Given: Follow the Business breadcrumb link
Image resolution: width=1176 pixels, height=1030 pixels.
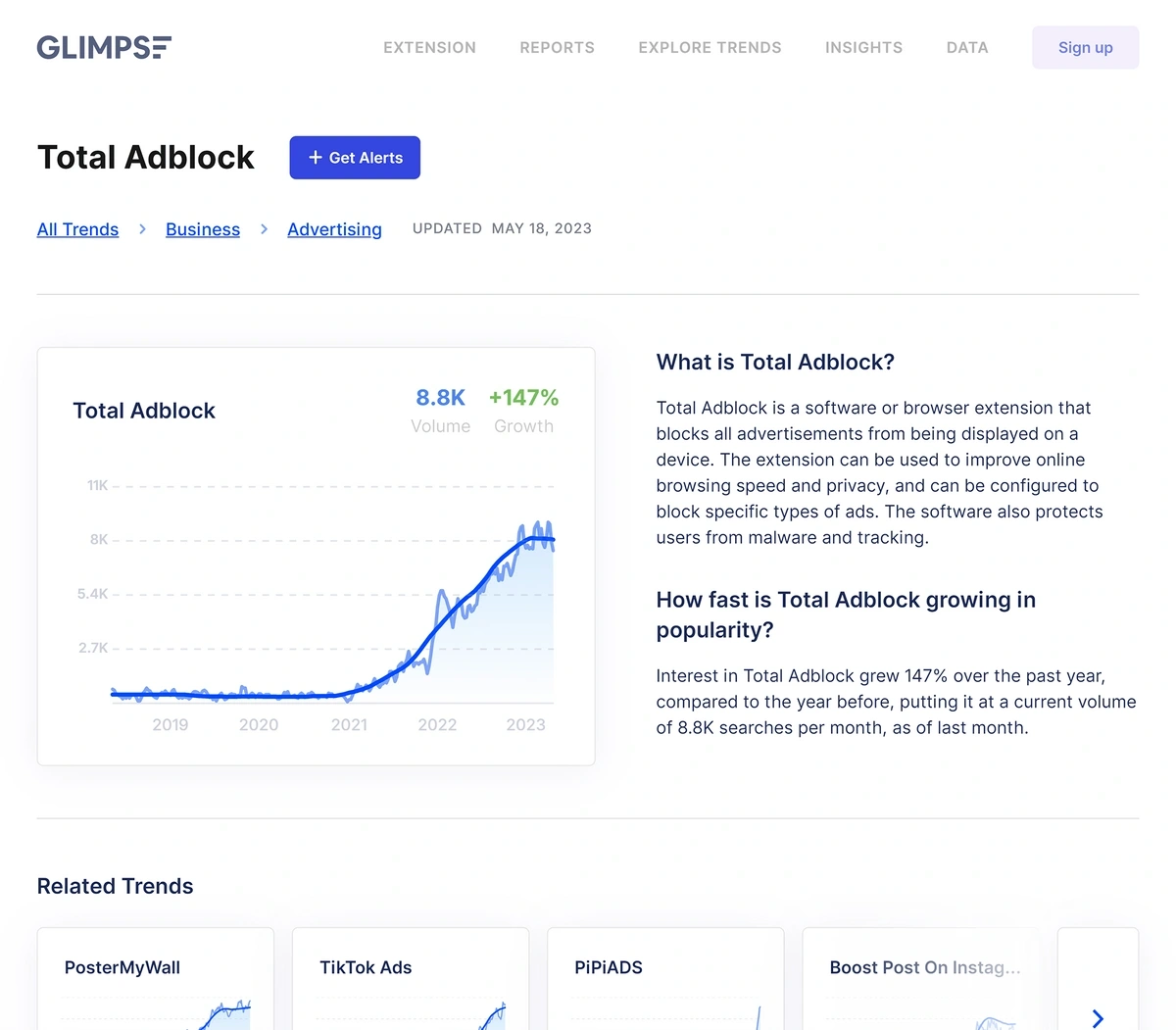Looking at the screenshot, I should coord(203,229).
